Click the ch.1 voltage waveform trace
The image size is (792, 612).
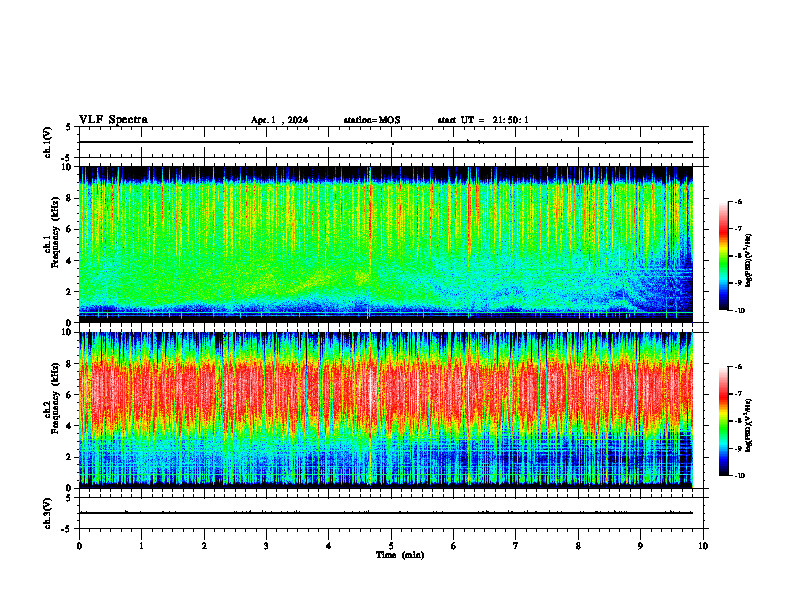(386, 142)
